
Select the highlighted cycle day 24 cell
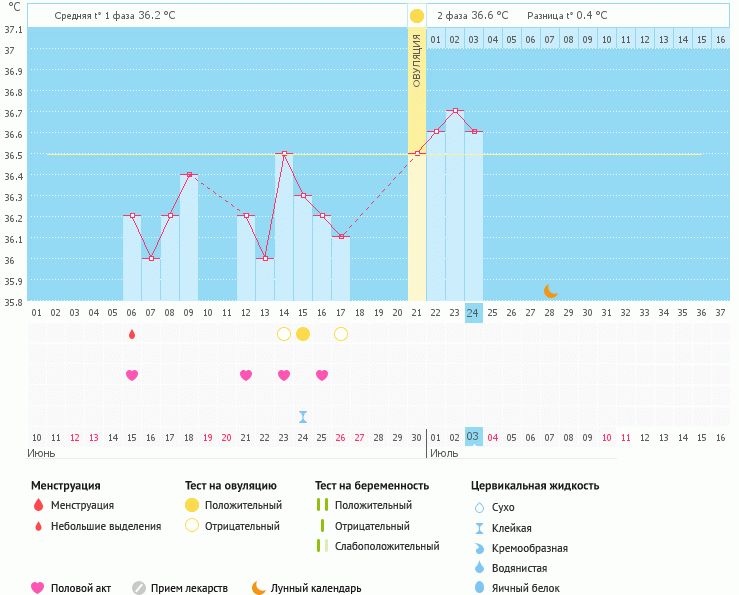474,312
